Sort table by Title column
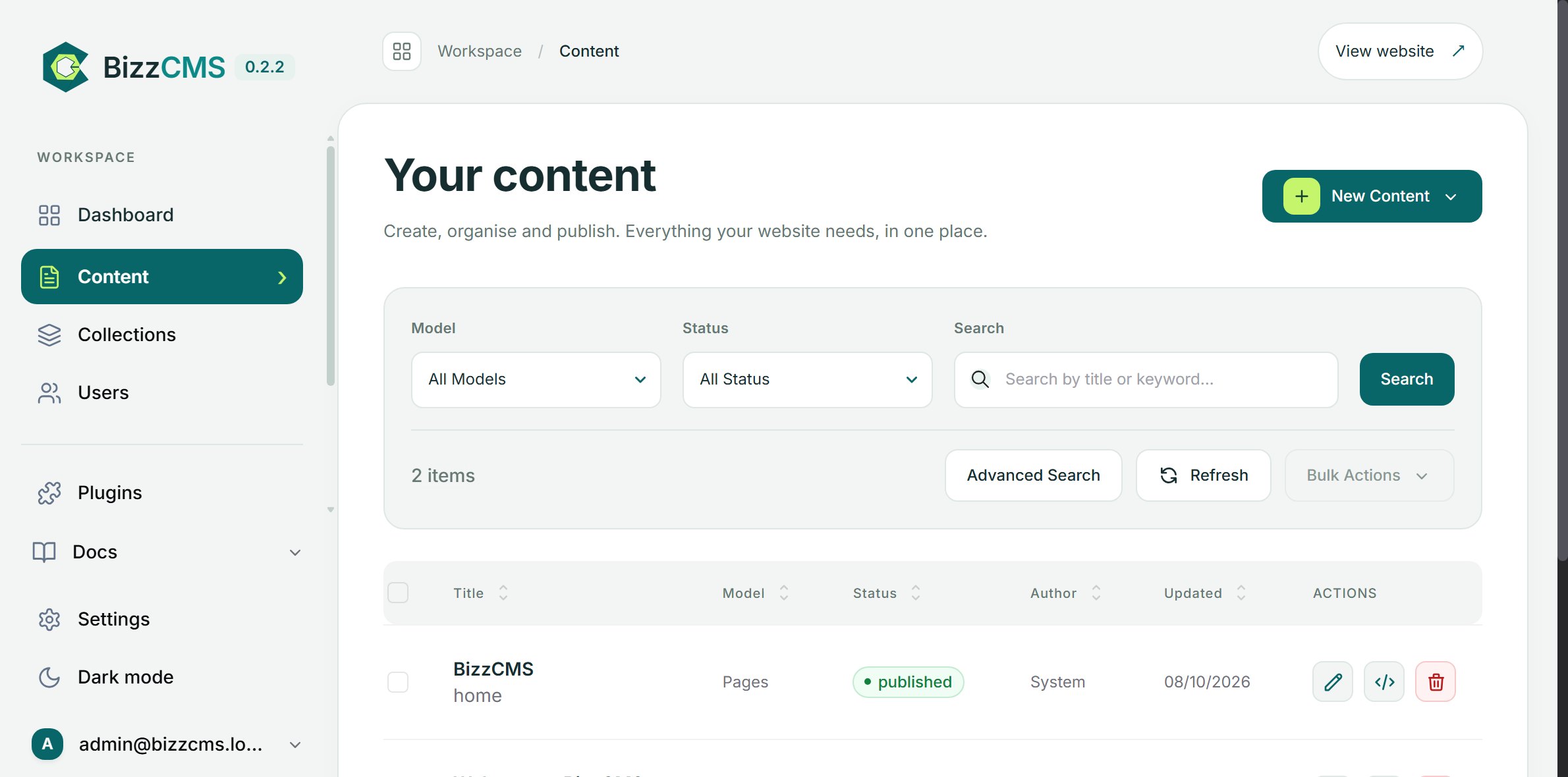This screenshot has width=1568, height=777. point(480,593)
